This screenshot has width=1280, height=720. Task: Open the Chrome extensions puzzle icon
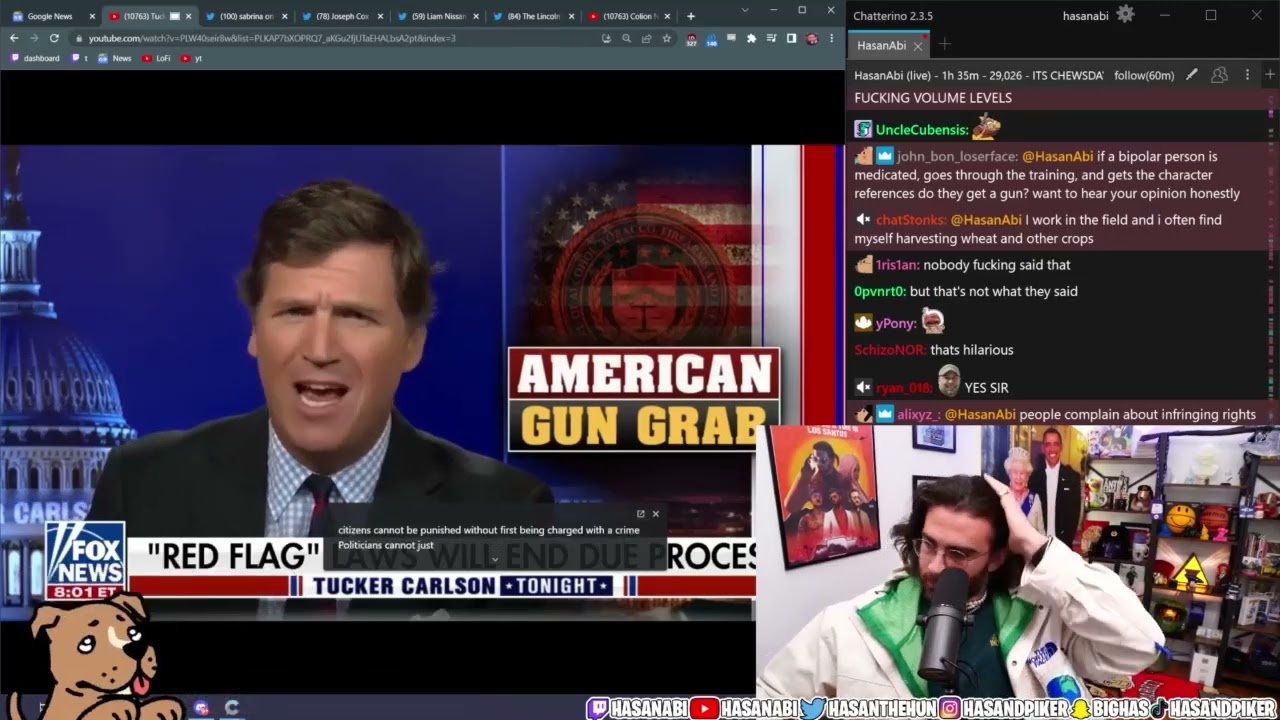[x=751, y=38]
